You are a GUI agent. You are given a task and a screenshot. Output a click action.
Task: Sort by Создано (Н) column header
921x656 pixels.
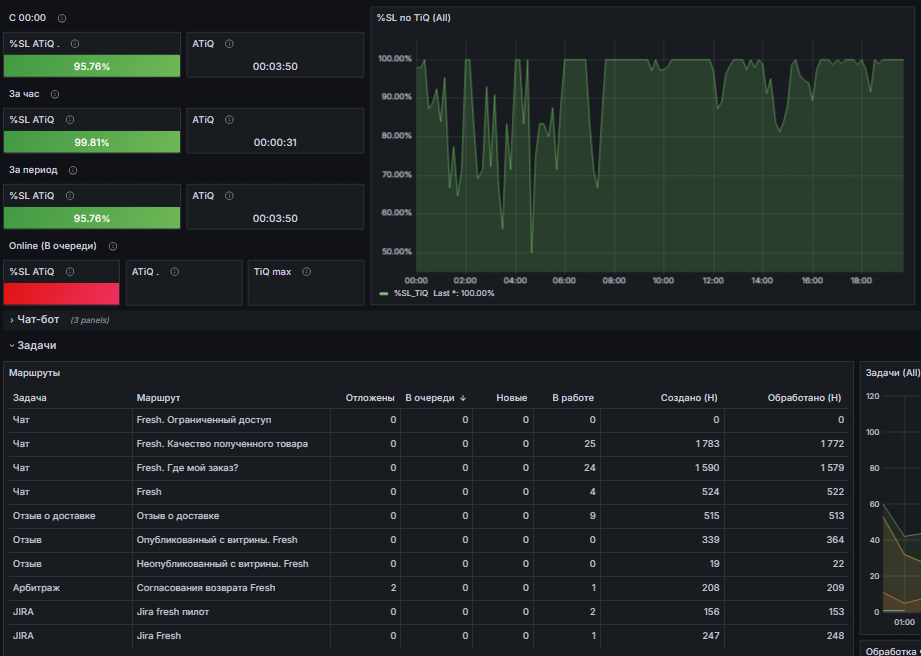(x=688, y=398)
